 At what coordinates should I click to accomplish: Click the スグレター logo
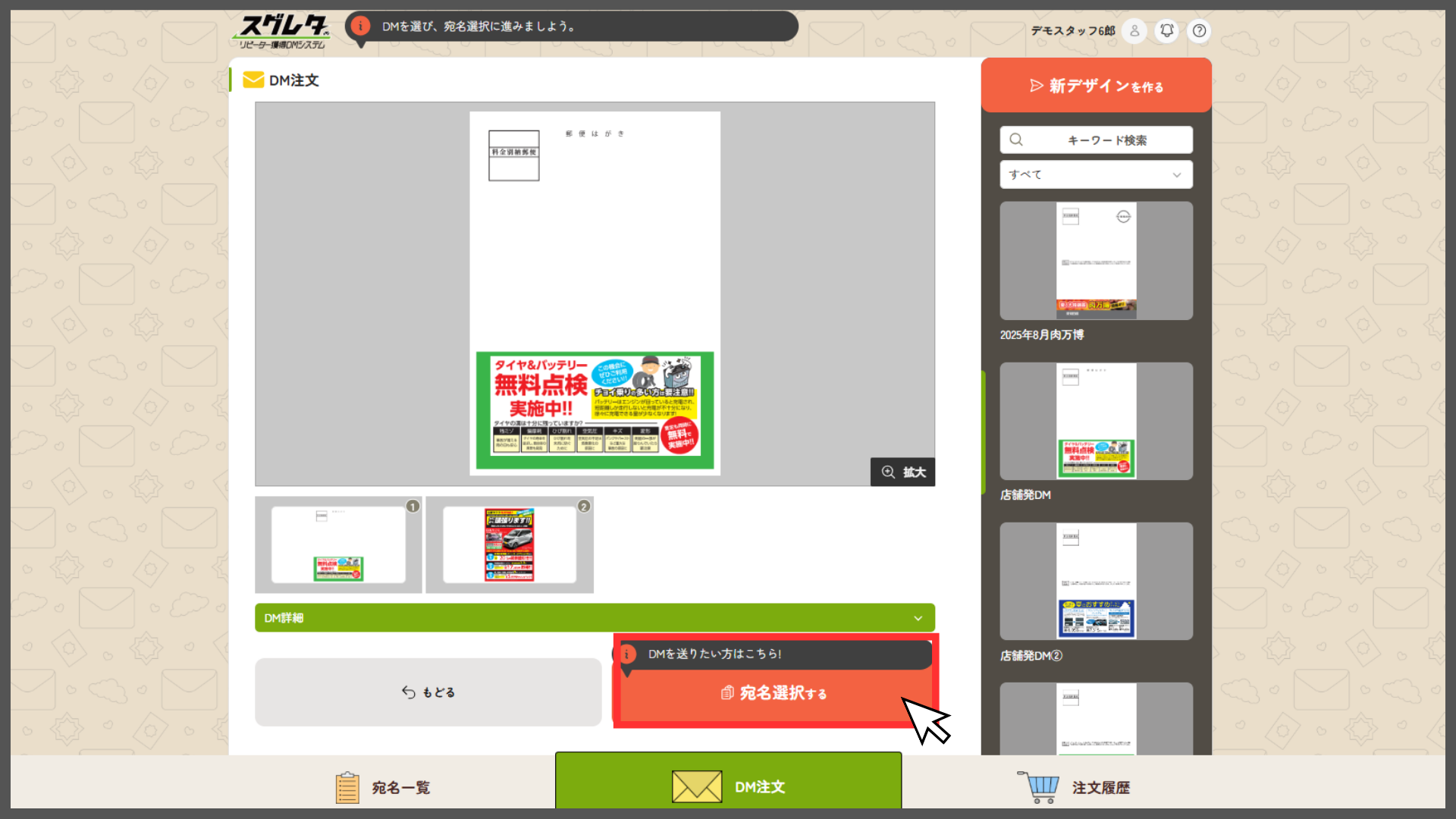pos(282,31)
